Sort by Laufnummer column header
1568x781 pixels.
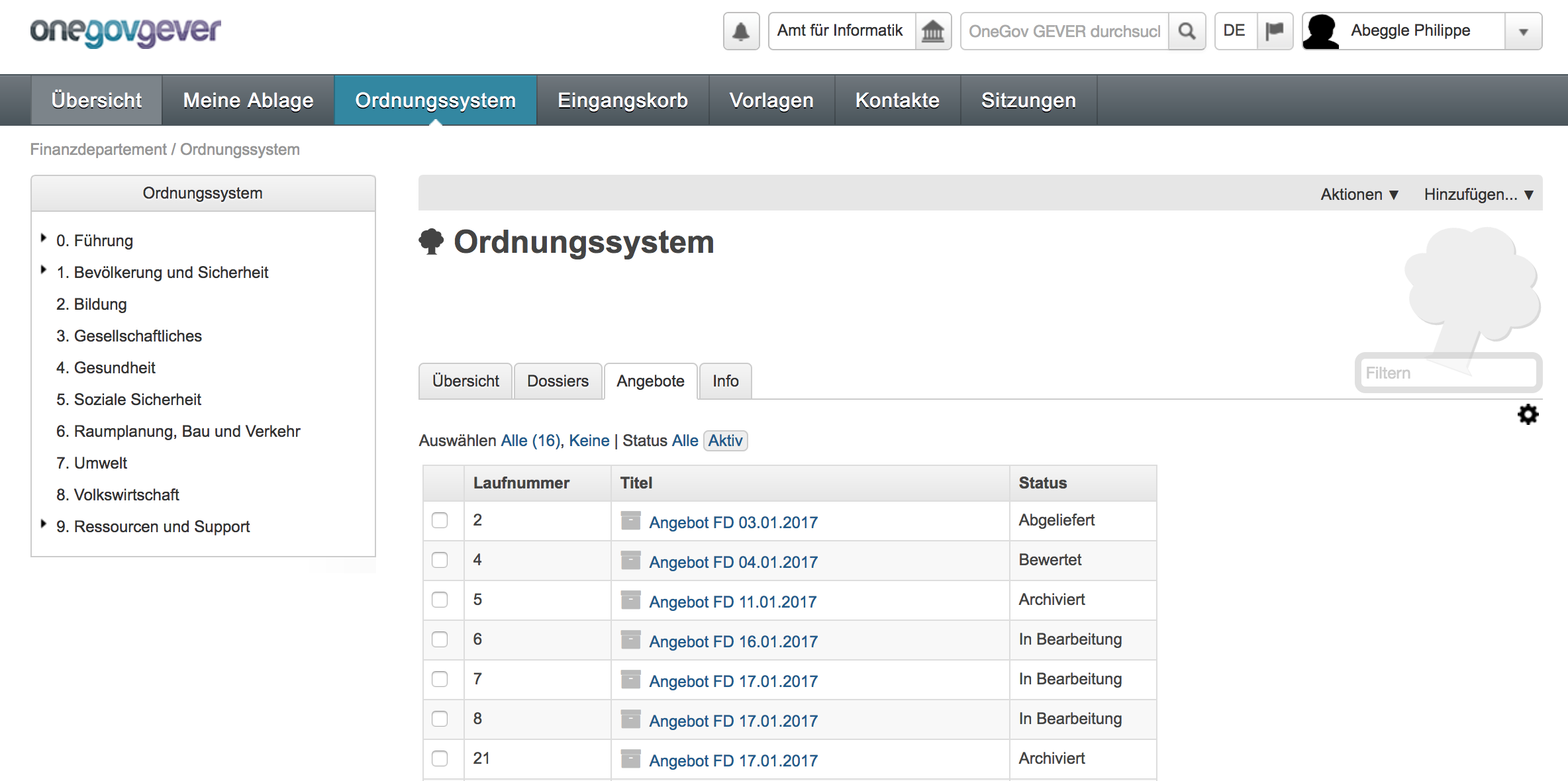click(537, 483)
